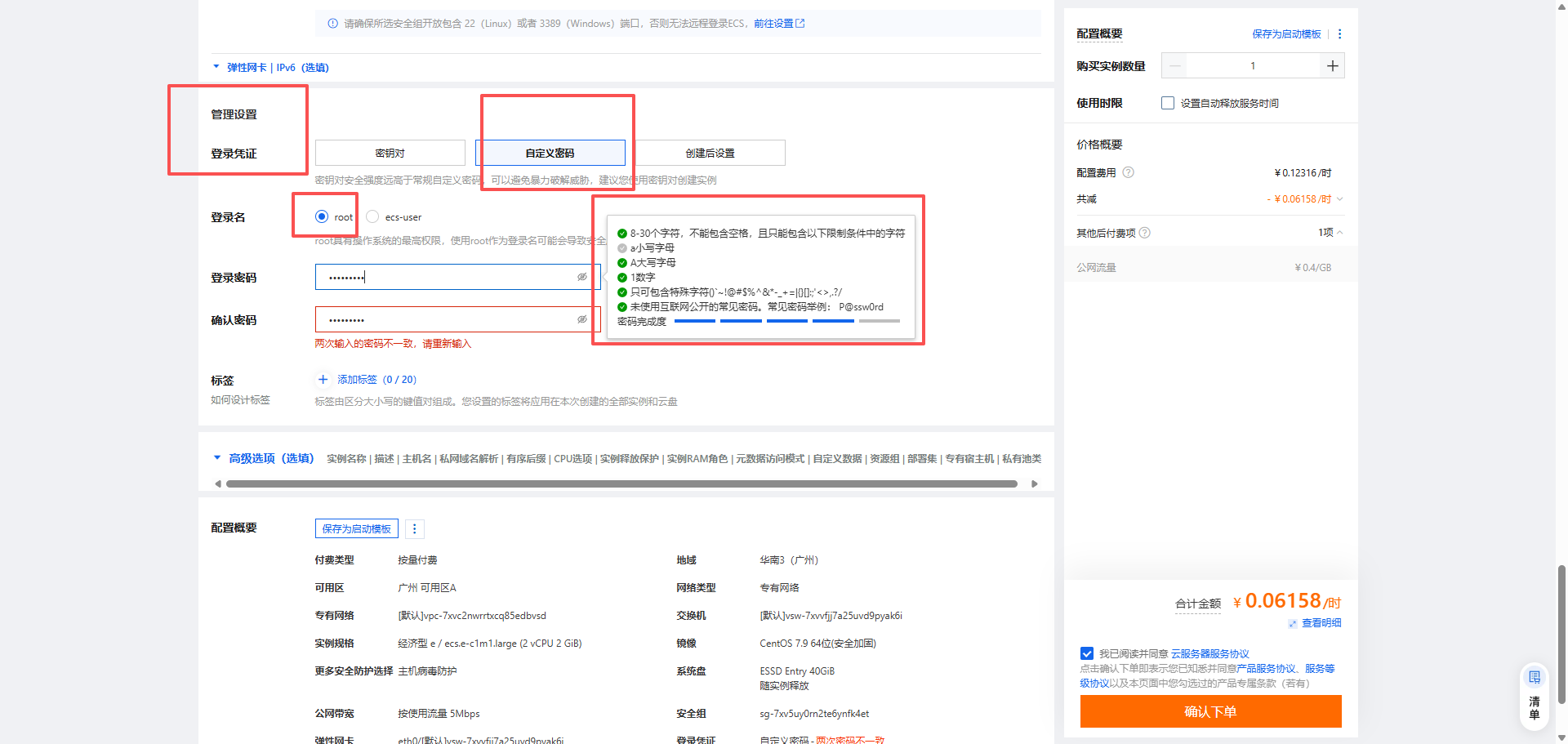Open the 清单 list icon at the right edge
The width and height of the screenshot is (1568, 744).
pos(1534,677)
